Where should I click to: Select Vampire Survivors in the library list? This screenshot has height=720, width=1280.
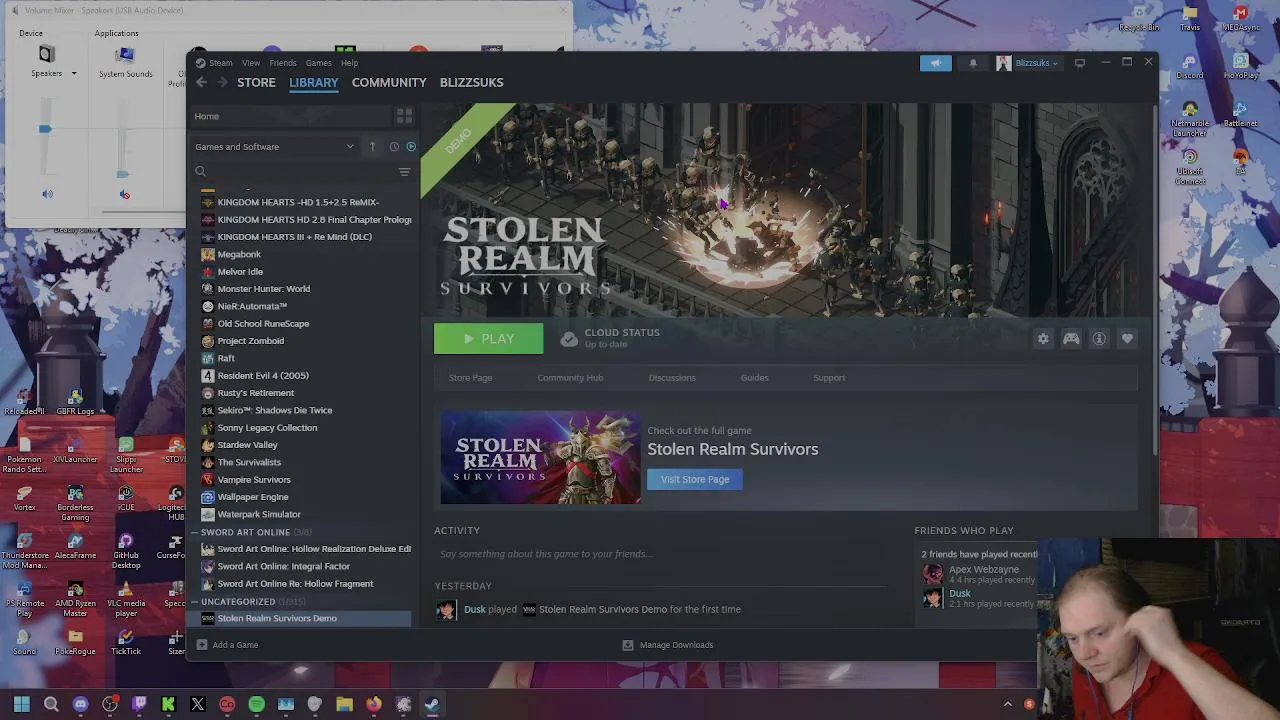pos(254,480)
